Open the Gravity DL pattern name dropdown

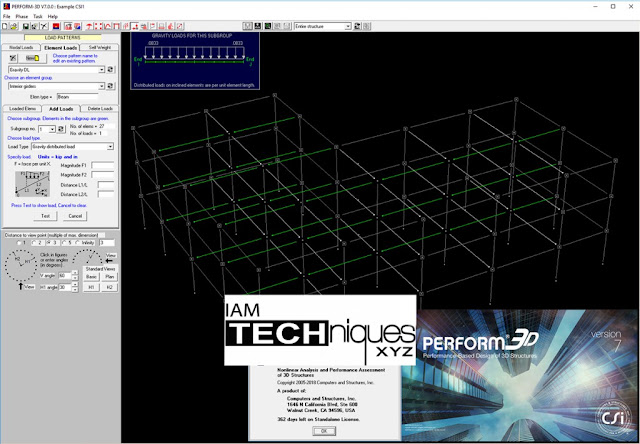click(102, 70)
